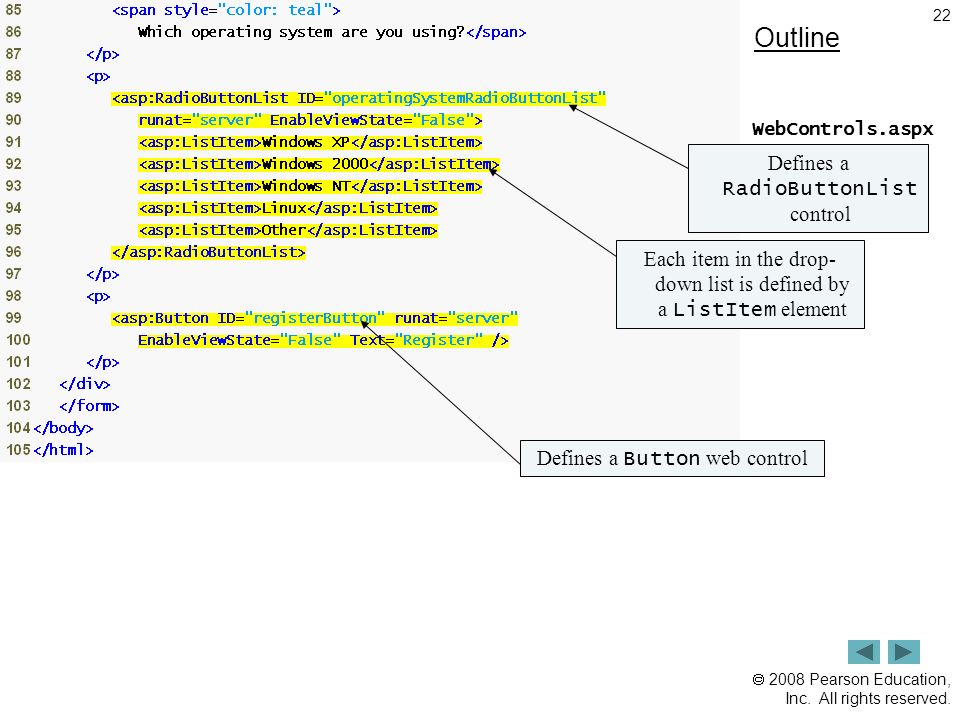Click the 'Defines a RadioButtonList control' callout
The width and height of the screenshot is (960, 720).
point(808,189)
